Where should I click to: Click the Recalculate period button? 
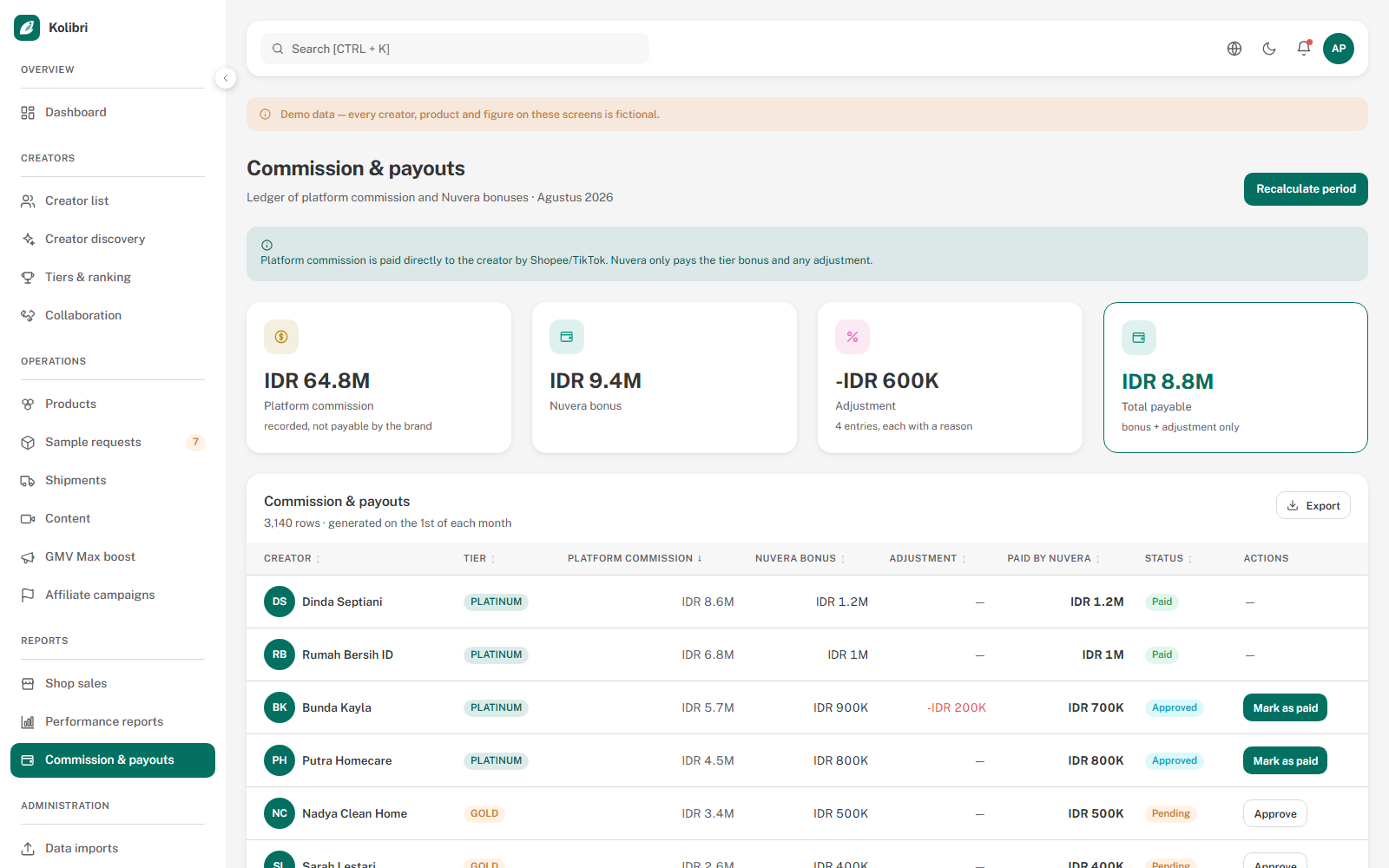[x=1306, y=189]
